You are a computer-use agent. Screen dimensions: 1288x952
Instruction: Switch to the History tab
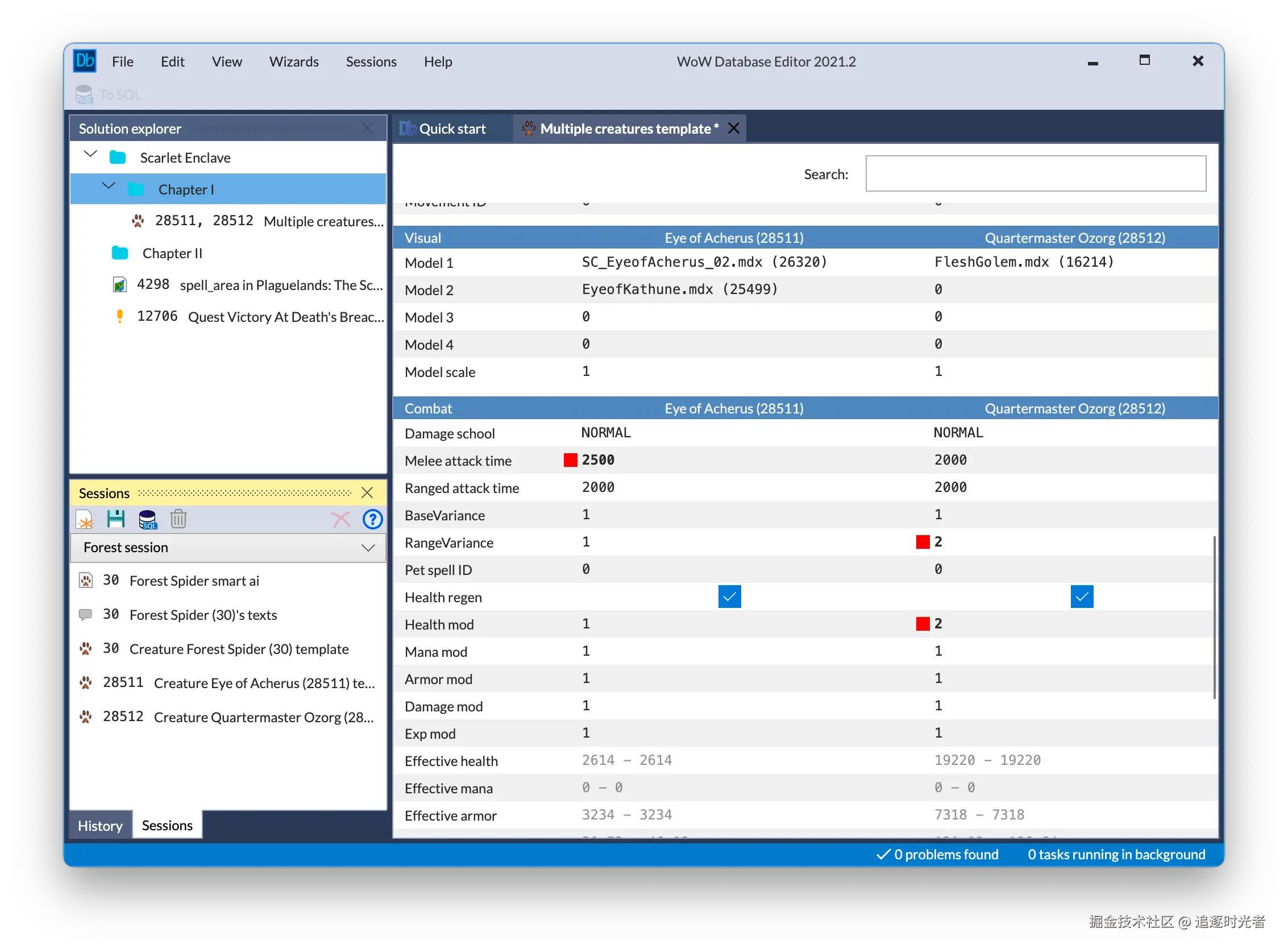(100, 826)
